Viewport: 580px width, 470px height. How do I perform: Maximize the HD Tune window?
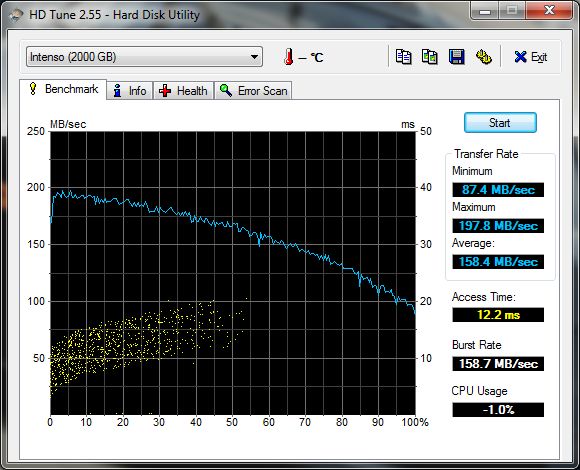[x=512, y=11]
